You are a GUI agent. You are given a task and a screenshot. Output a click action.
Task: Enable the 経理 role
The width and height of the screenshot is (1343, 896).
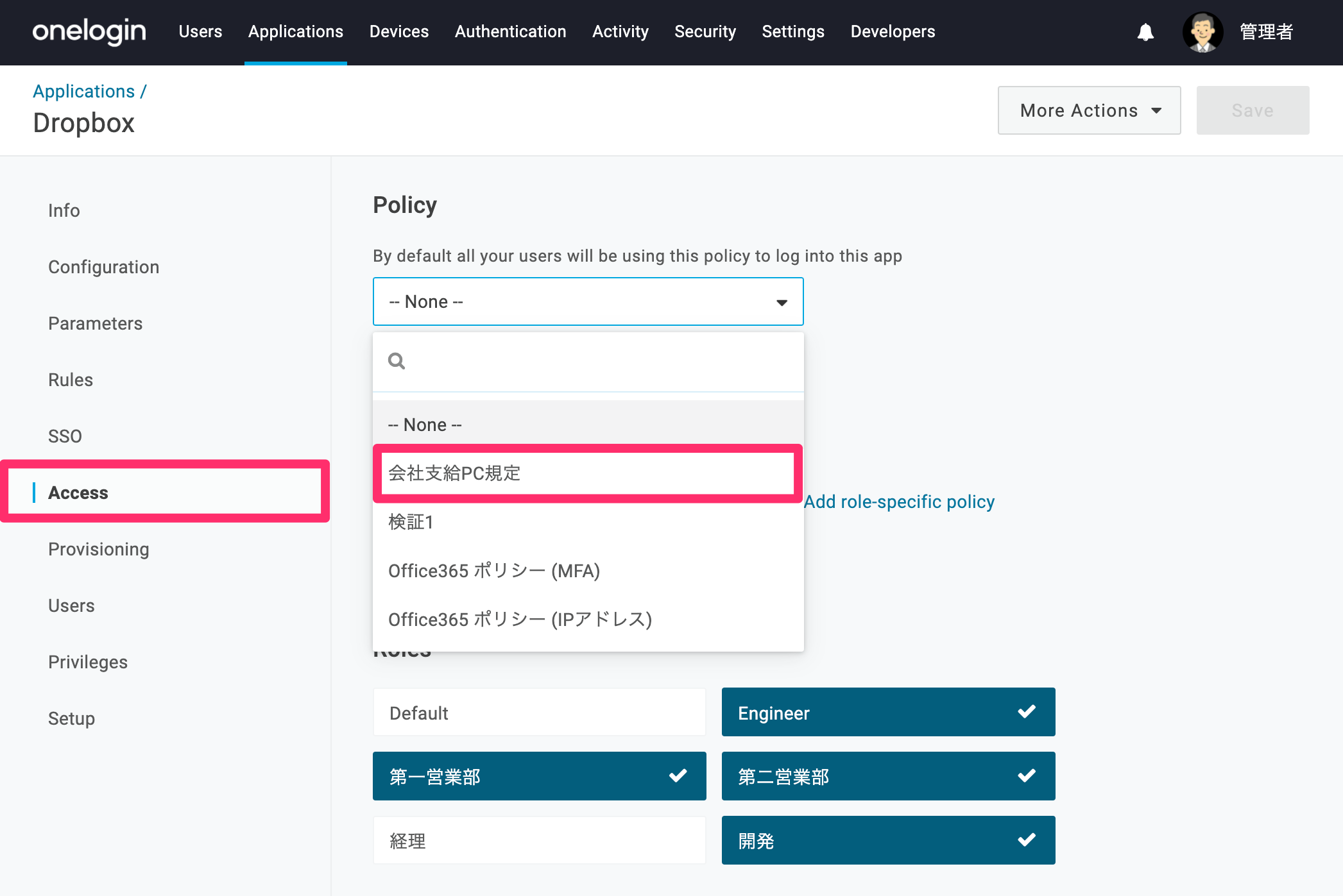[539, 840]
